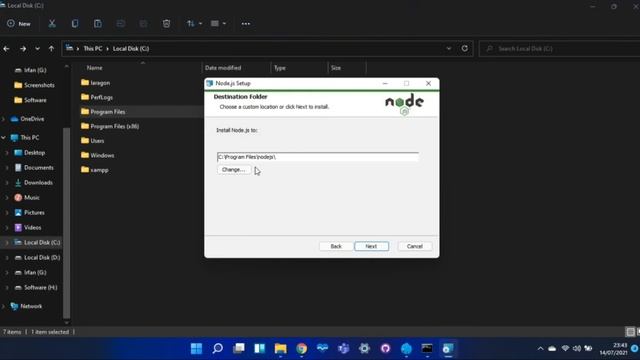Click the Cut icon in Explorer toolbar

pos(52,24)
